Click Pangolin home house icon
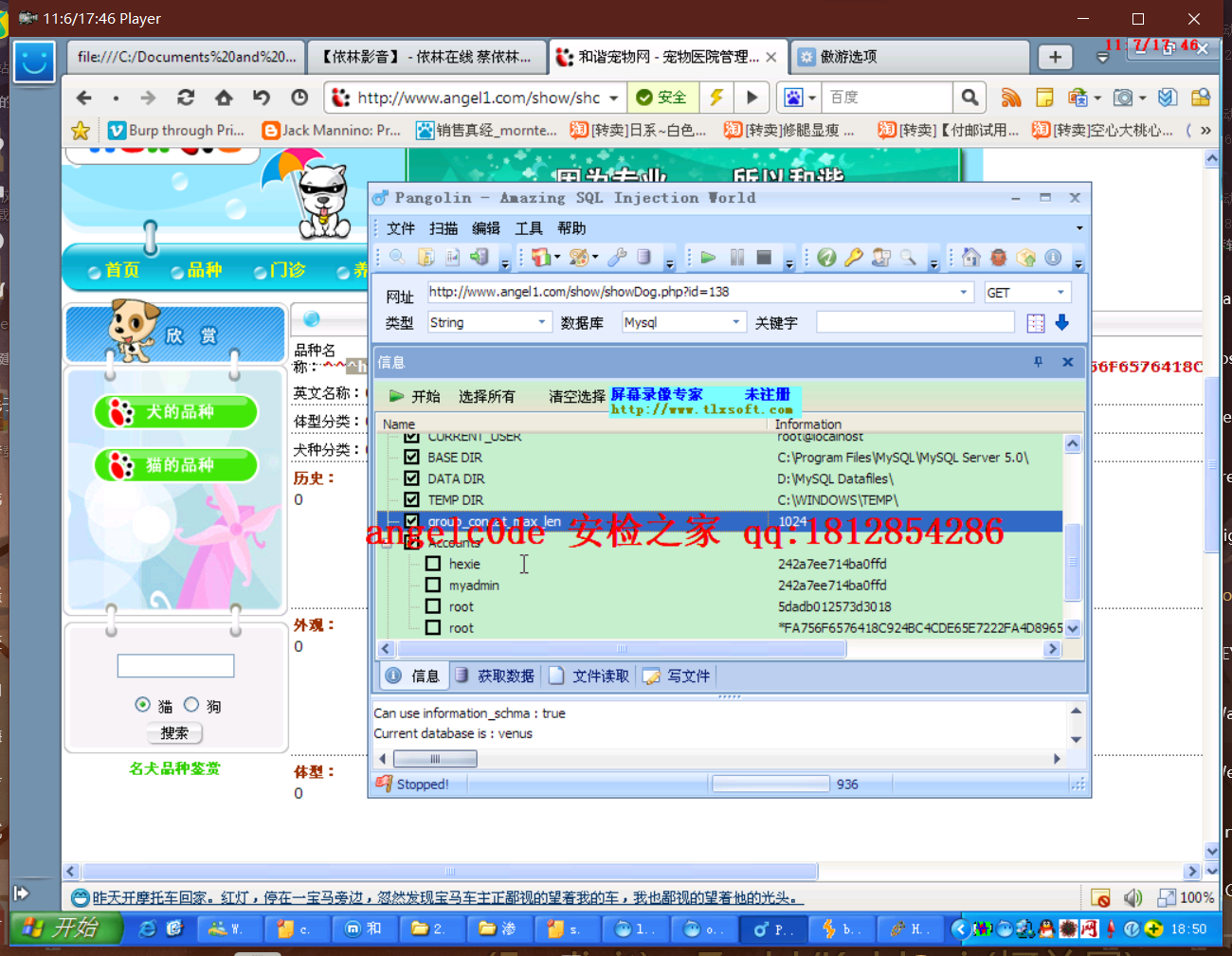The image size is (1232, 956). click(x=970, y=258)
